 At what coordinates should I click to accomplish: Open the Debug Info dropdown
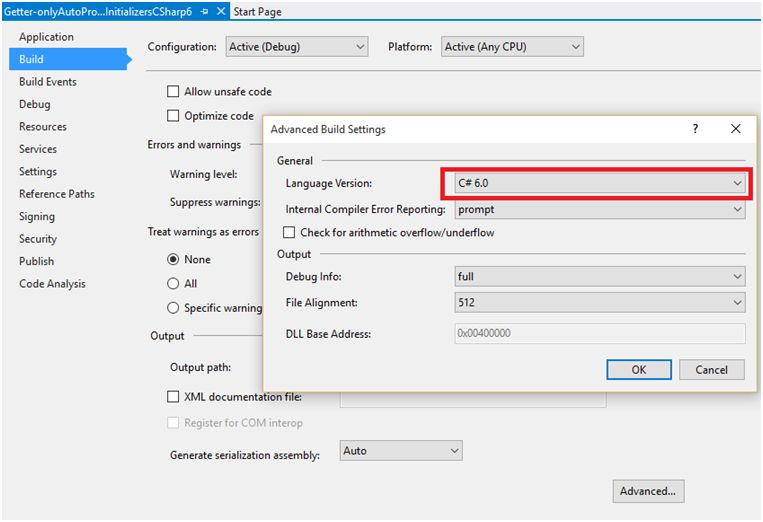[599, 276]
